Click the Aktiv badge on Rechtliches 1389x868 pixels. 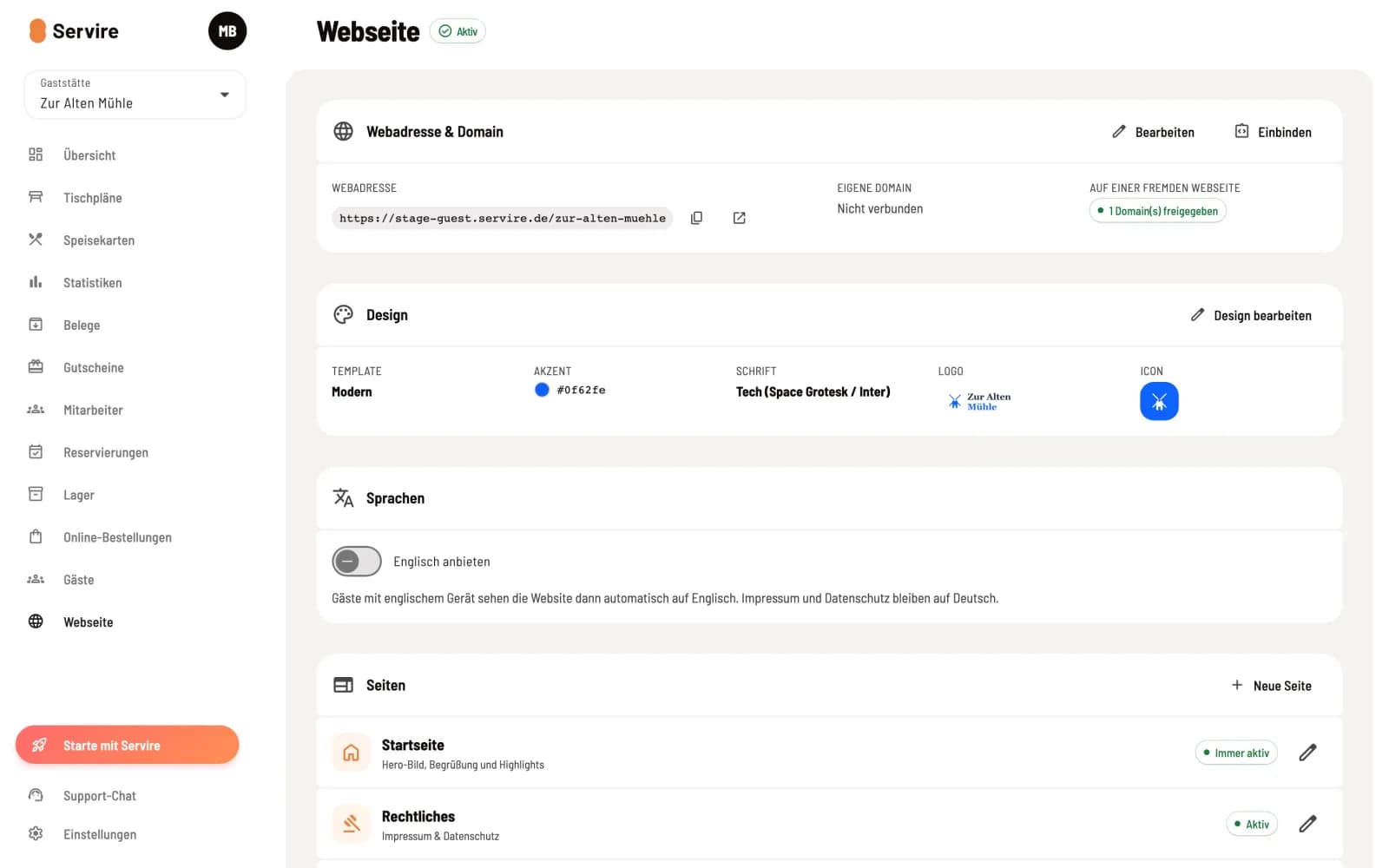[x=1252, y=824]
